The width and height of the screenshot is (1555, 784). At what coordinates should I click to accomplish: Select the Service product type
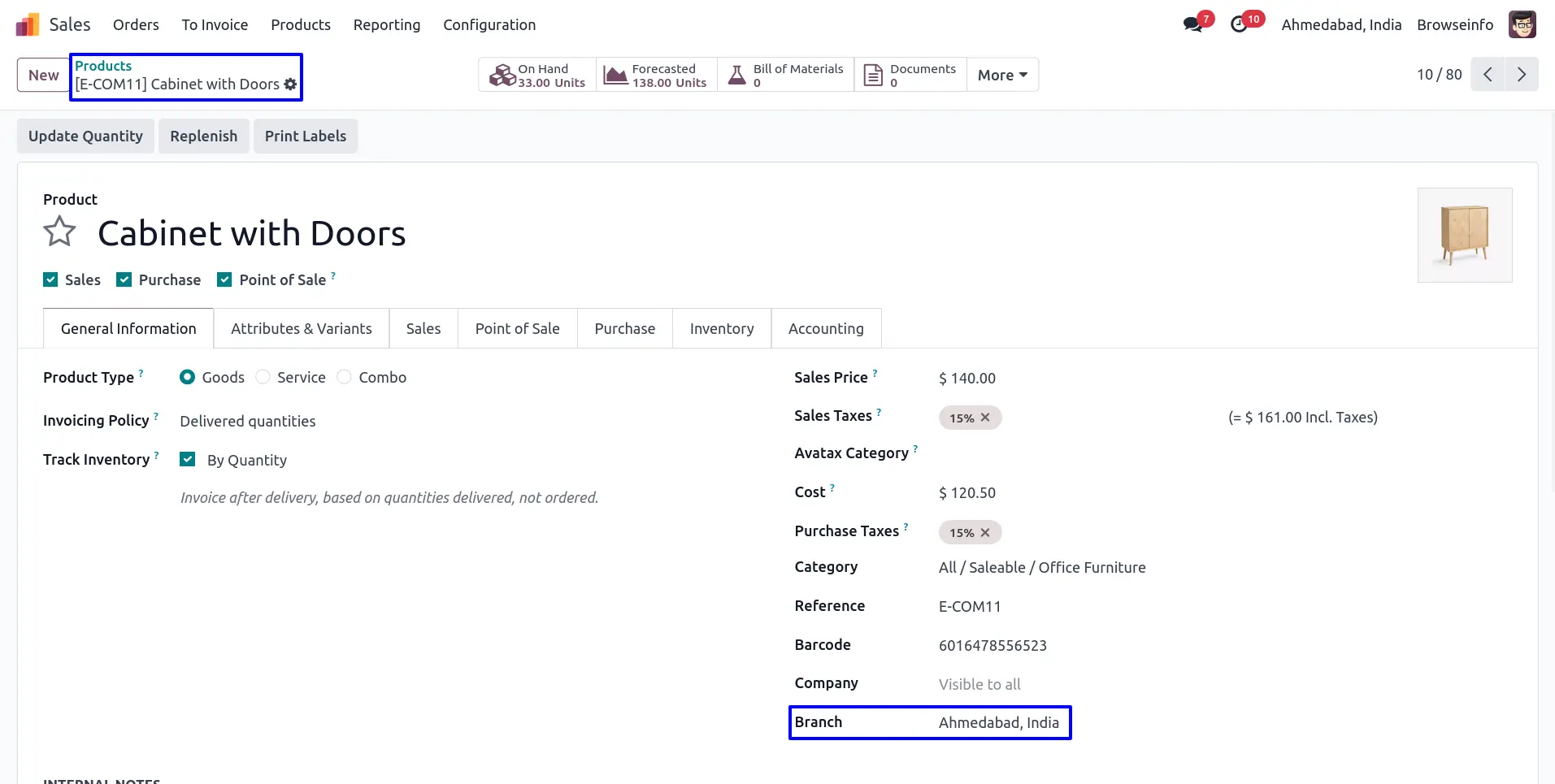tap(263, 378)
